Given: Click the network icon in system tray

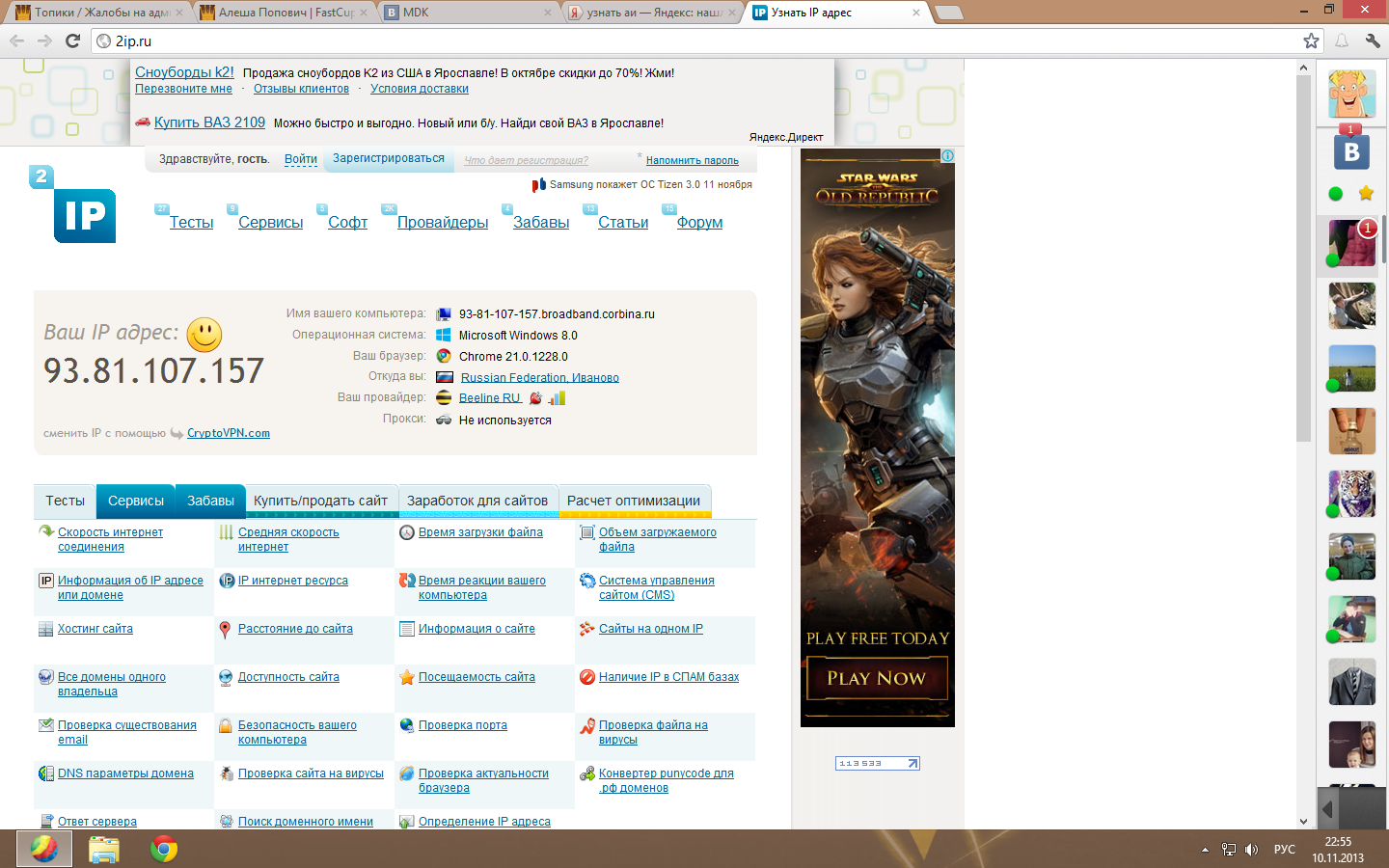Looking at the screenshot, I should click(1228, 850).
